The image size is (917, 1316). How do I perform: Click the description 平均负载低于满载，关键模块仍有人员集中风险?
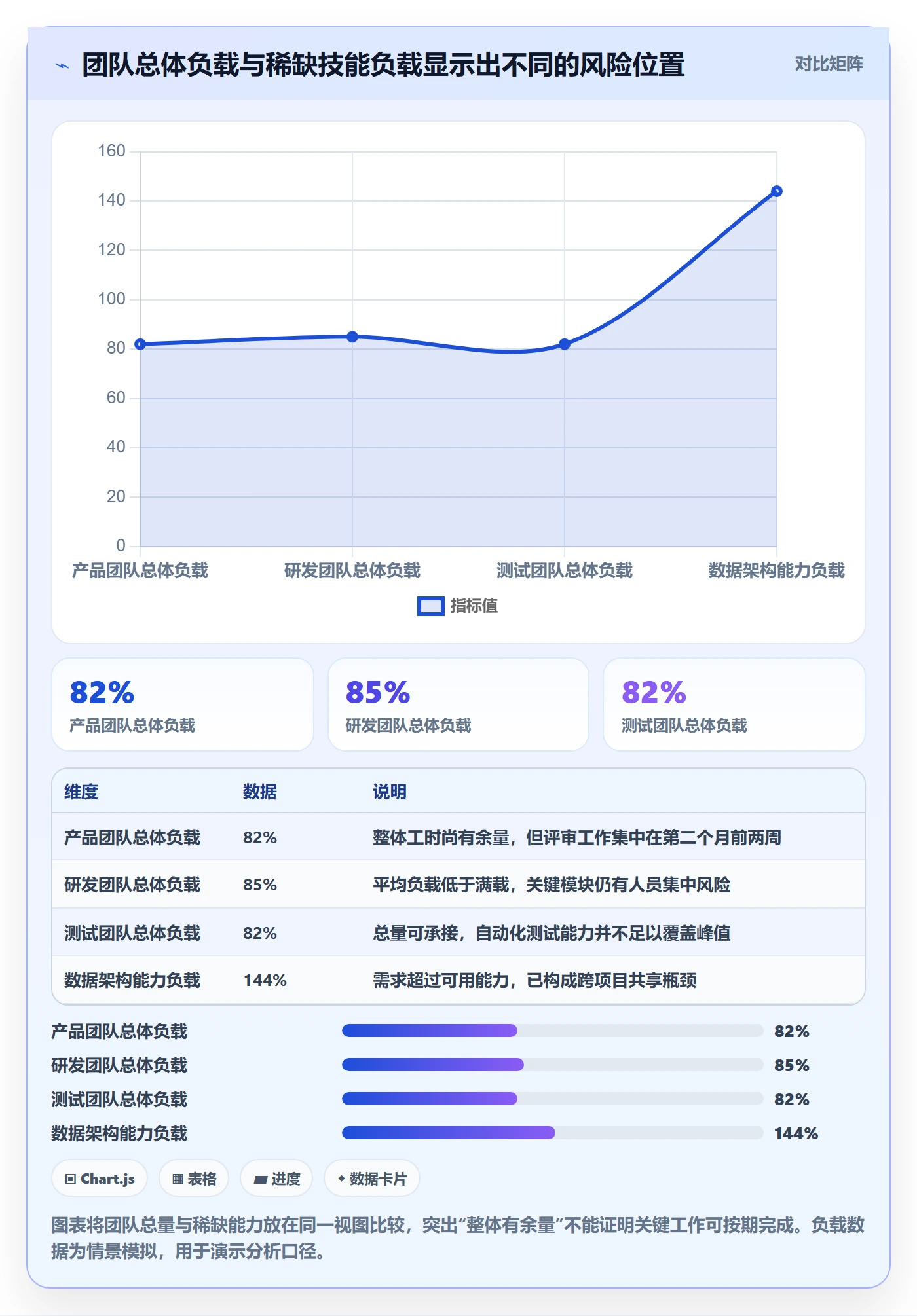pos(552,885)
